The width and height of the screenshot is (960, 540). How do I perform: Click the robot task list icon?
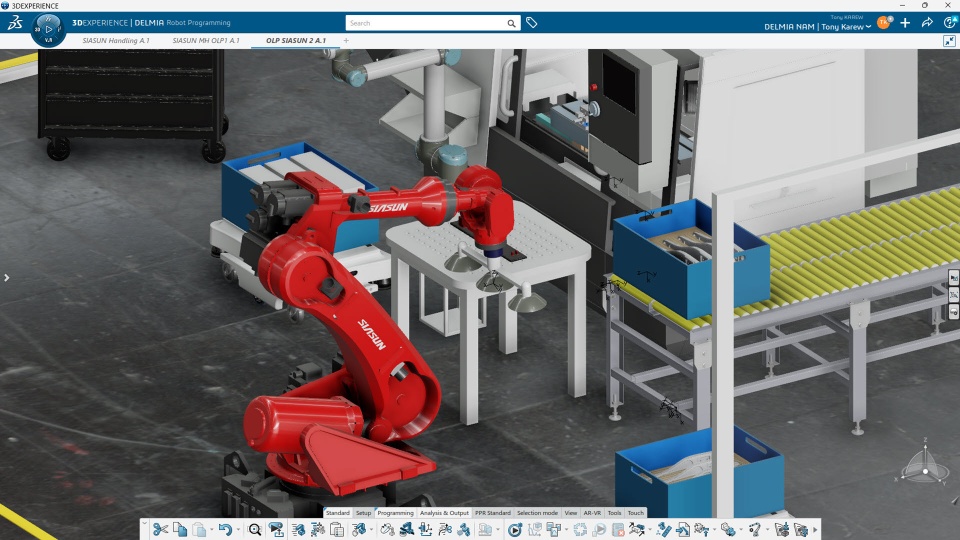(298, 530)
